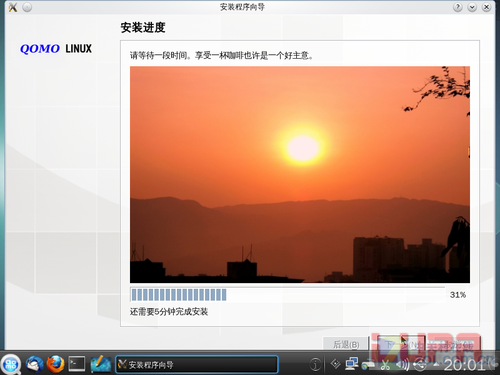Open the network device tray icon
500x375 pixels.
pyautogui.click(x=368, y=365)
